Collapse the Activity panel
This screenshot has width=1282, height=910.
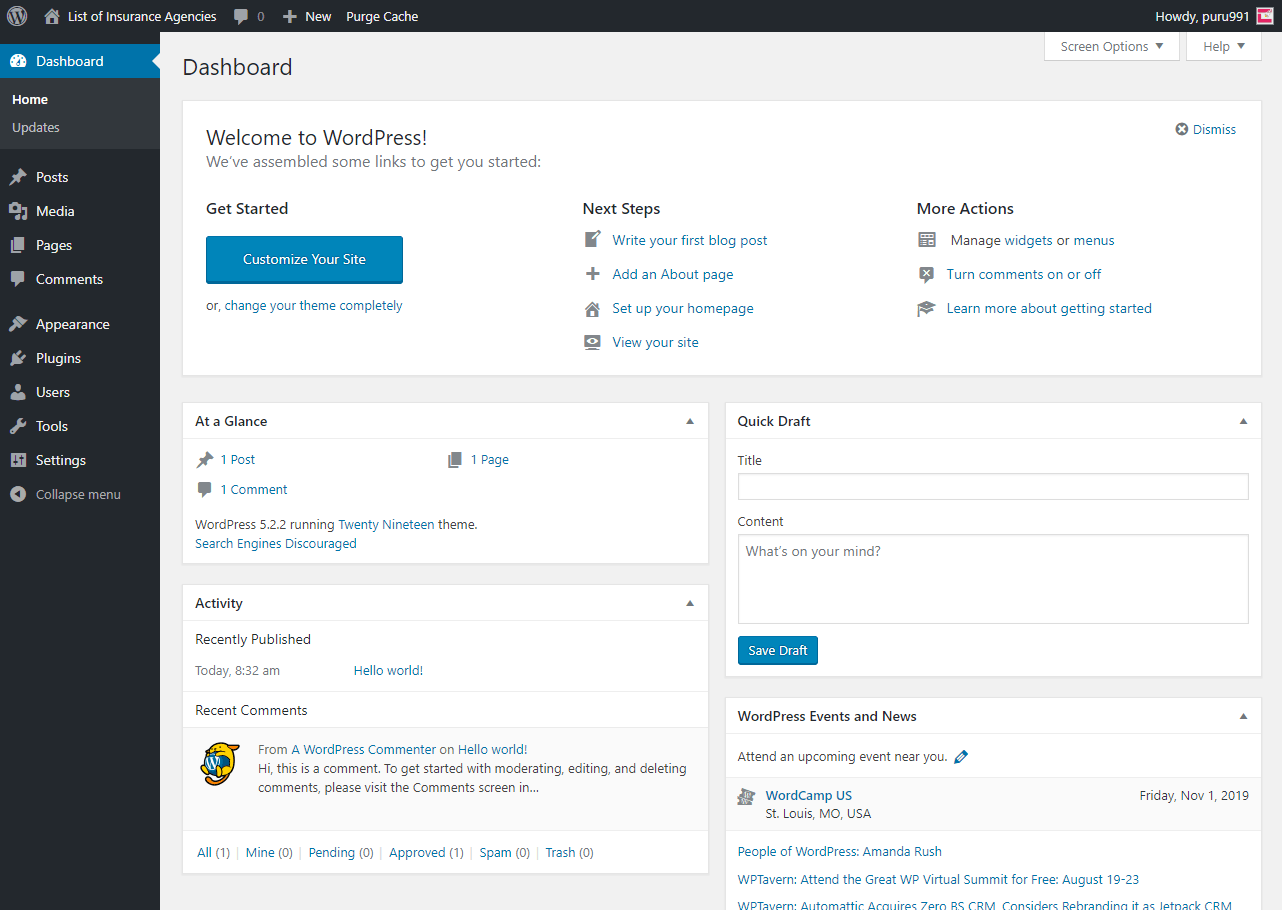click(690, 603)
